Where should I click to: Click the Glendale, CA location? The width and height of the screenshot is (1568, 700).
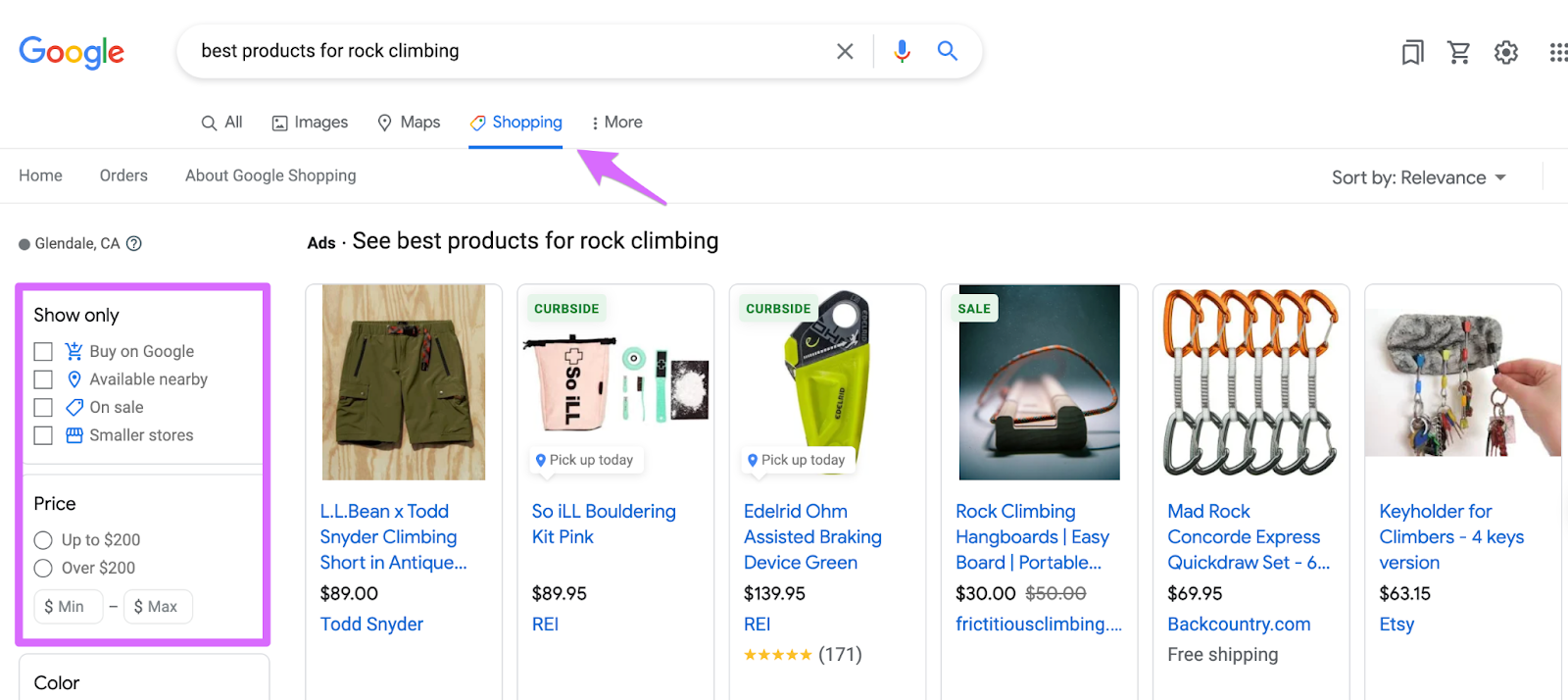tap(77, 243)
